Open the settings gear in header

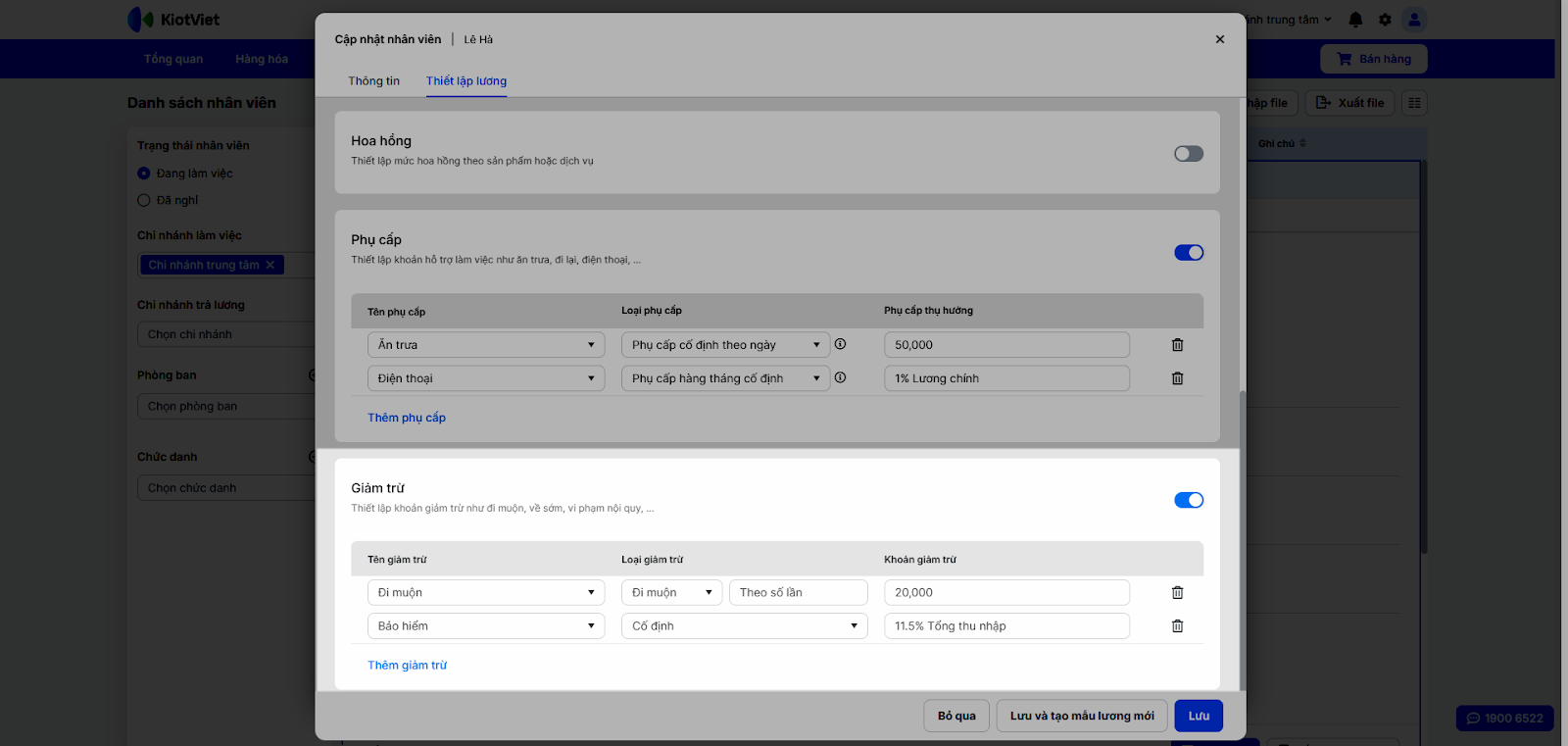[x=1385, y=20]
